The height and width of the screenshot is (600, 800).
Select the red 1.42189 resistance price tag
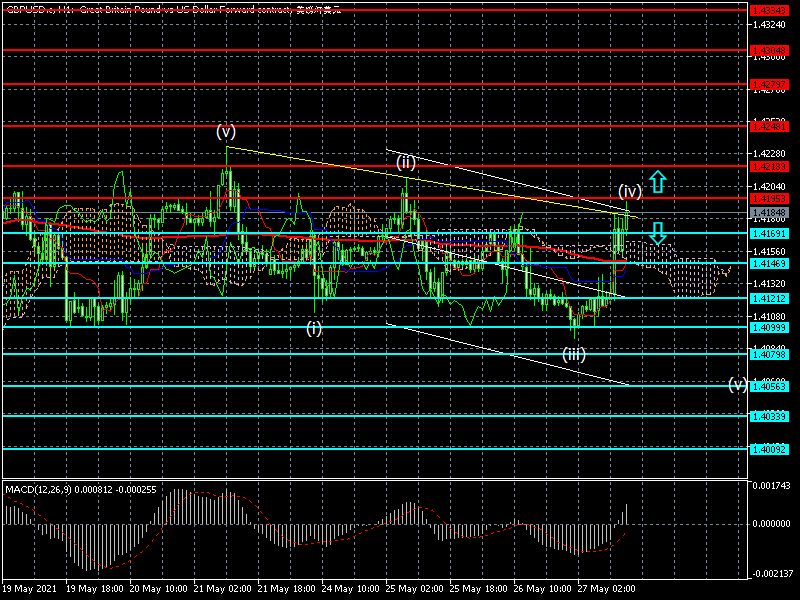pos(768,166)
